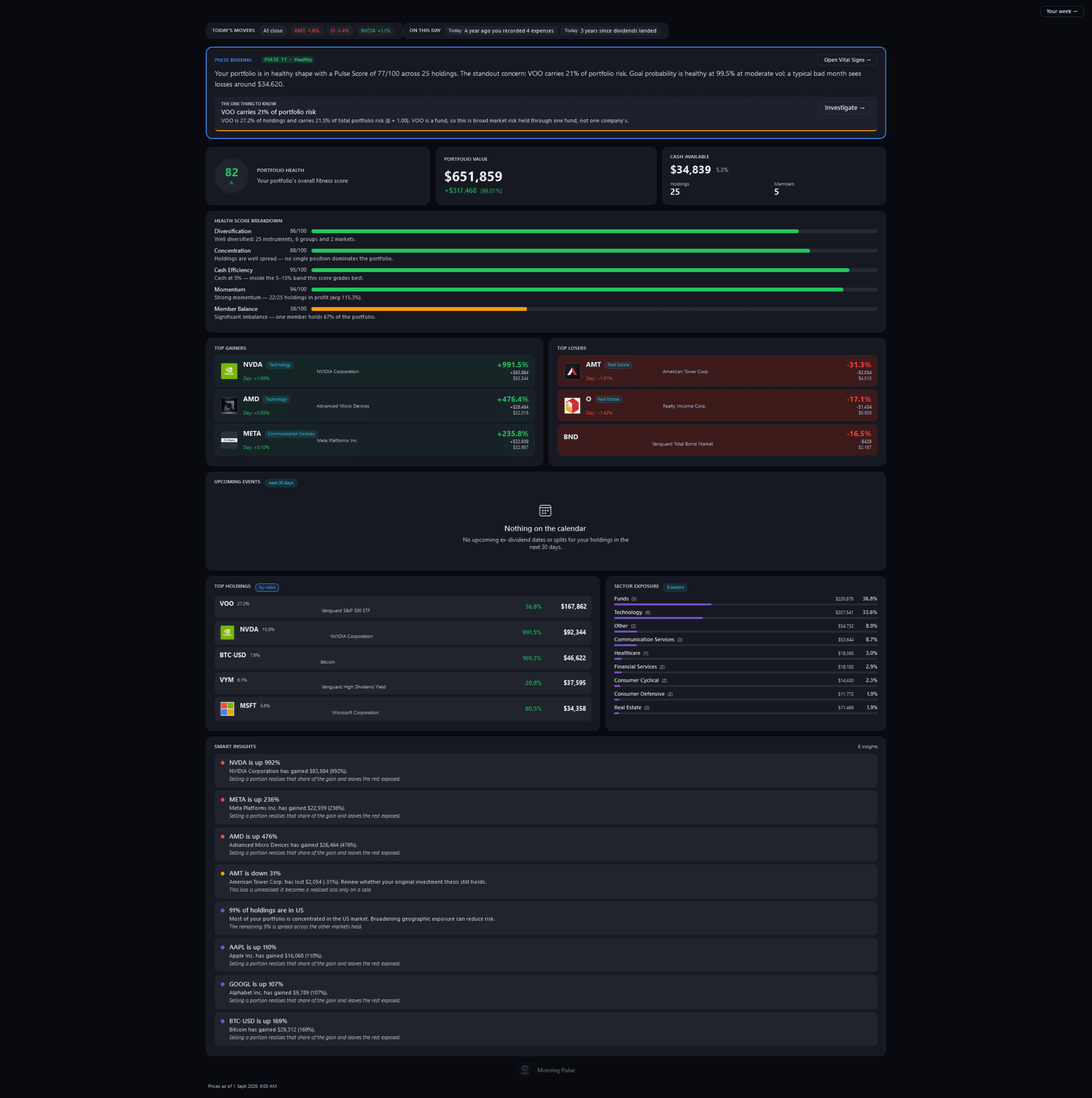This screenshot has width=1092, height=1098.
Task: Click the year-ago 4 expenses memory
Action: click(x=501, y=31)
